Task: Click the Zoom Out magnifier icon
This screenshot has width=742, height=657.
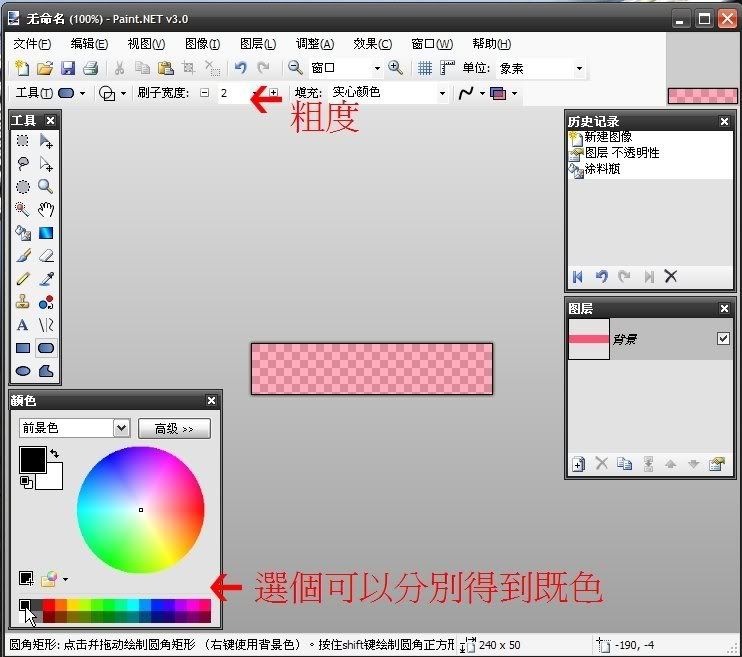Action: (x=295, y=68)
